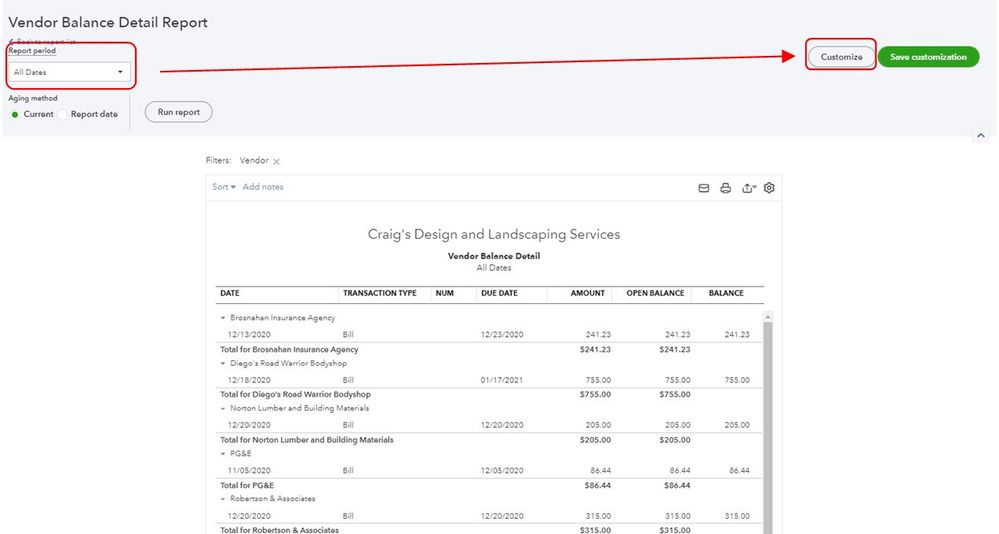Screen dimensions: 999x534
Task: Click the Customize button
Action: [841, 57]
